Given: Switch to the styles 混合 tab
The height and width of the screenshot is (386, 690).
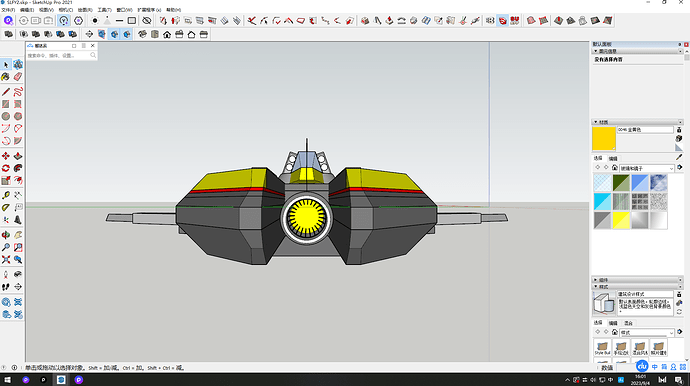Looking at the screenshot, I should tap(628, 323).
